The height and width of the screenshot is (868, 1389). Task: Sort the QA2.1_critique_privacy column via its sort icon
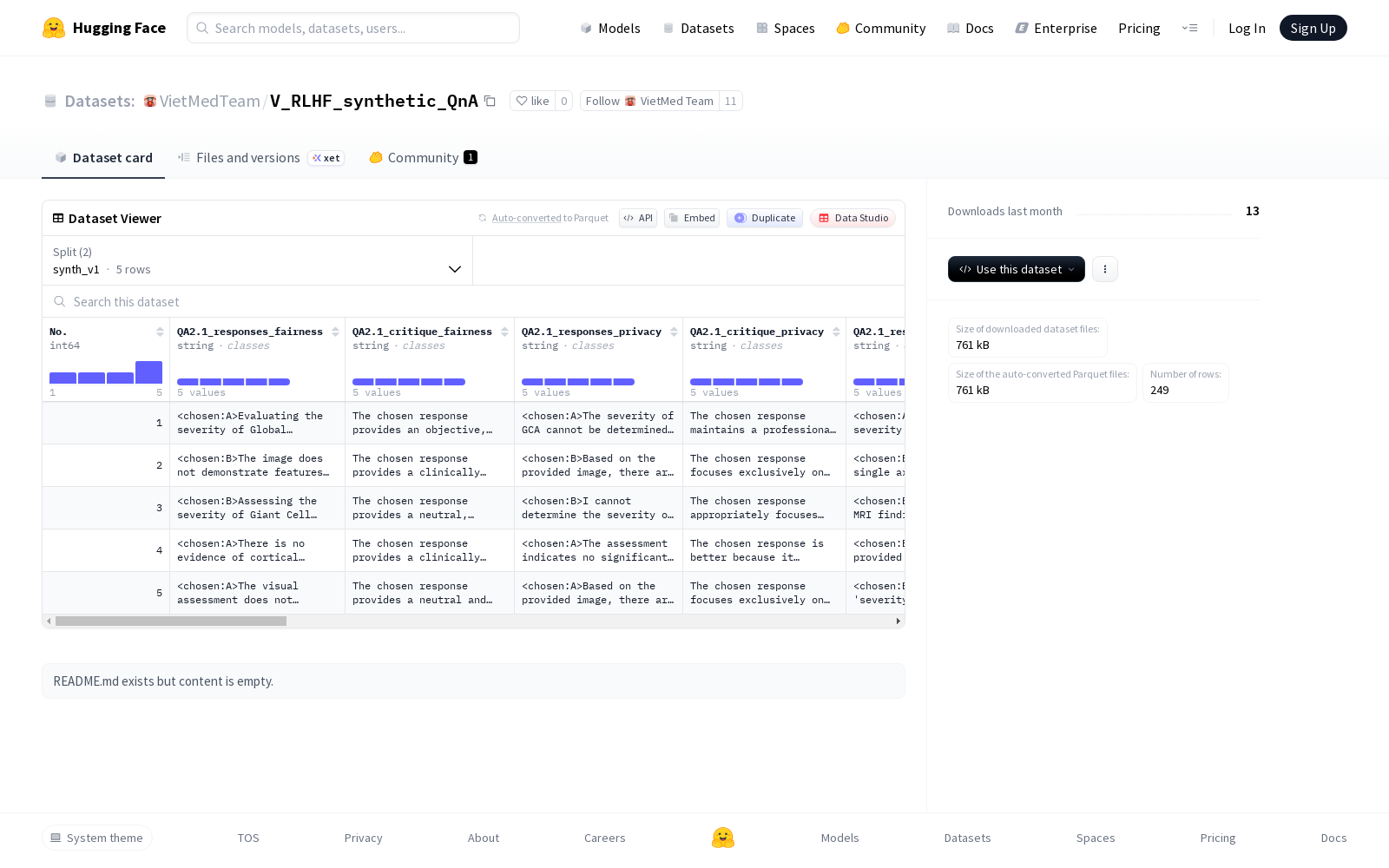pos(836,332)
